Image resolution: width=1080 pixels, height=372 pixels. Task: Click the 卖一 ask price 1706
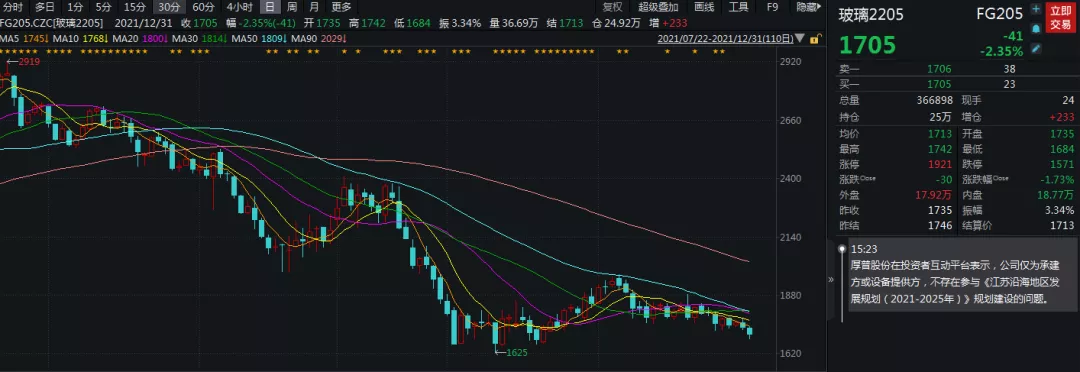(939, 69)
